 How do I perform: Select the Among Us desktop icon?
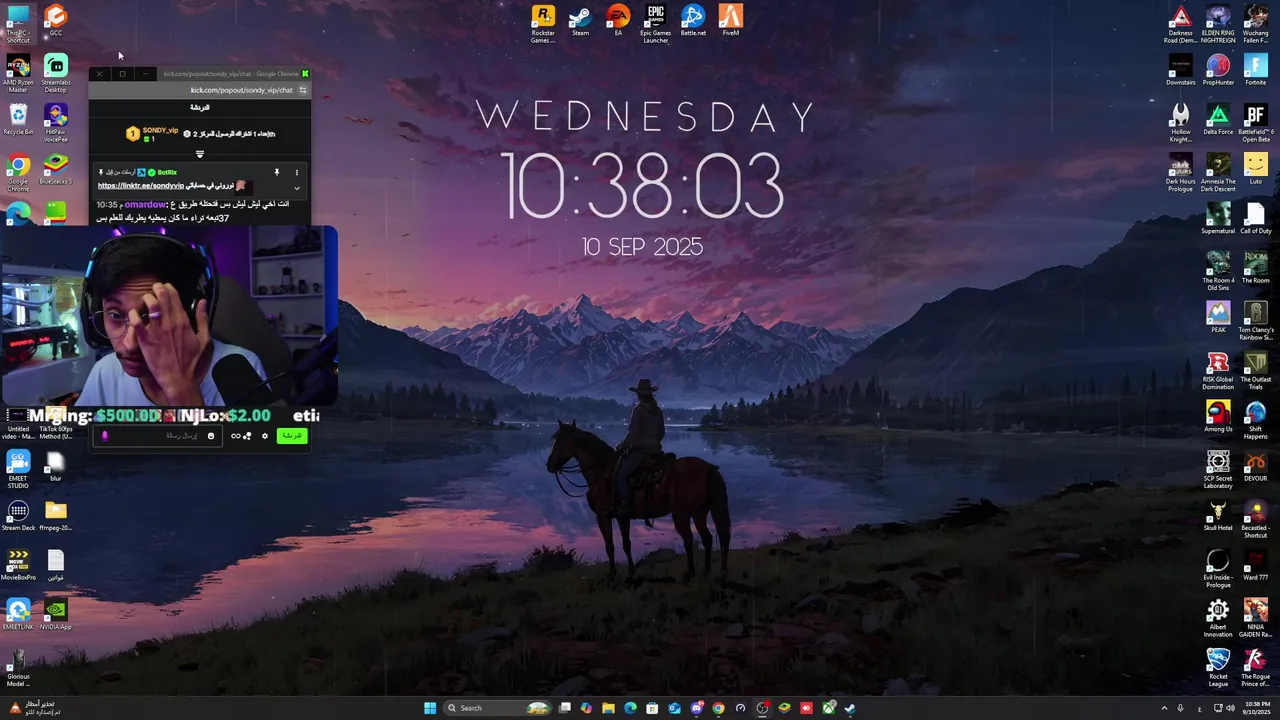click(x=1218, y=416)
